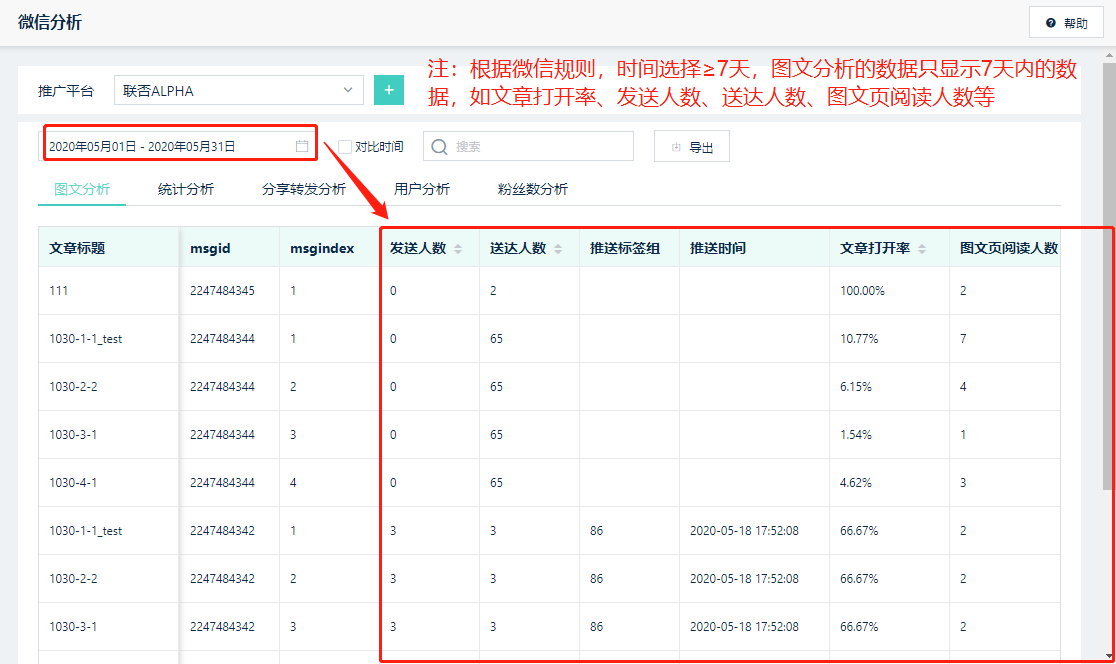This screenshot has width=1116, height=664.
Task: Click the scrollbar up arrow
Action: click(1109, 54)
